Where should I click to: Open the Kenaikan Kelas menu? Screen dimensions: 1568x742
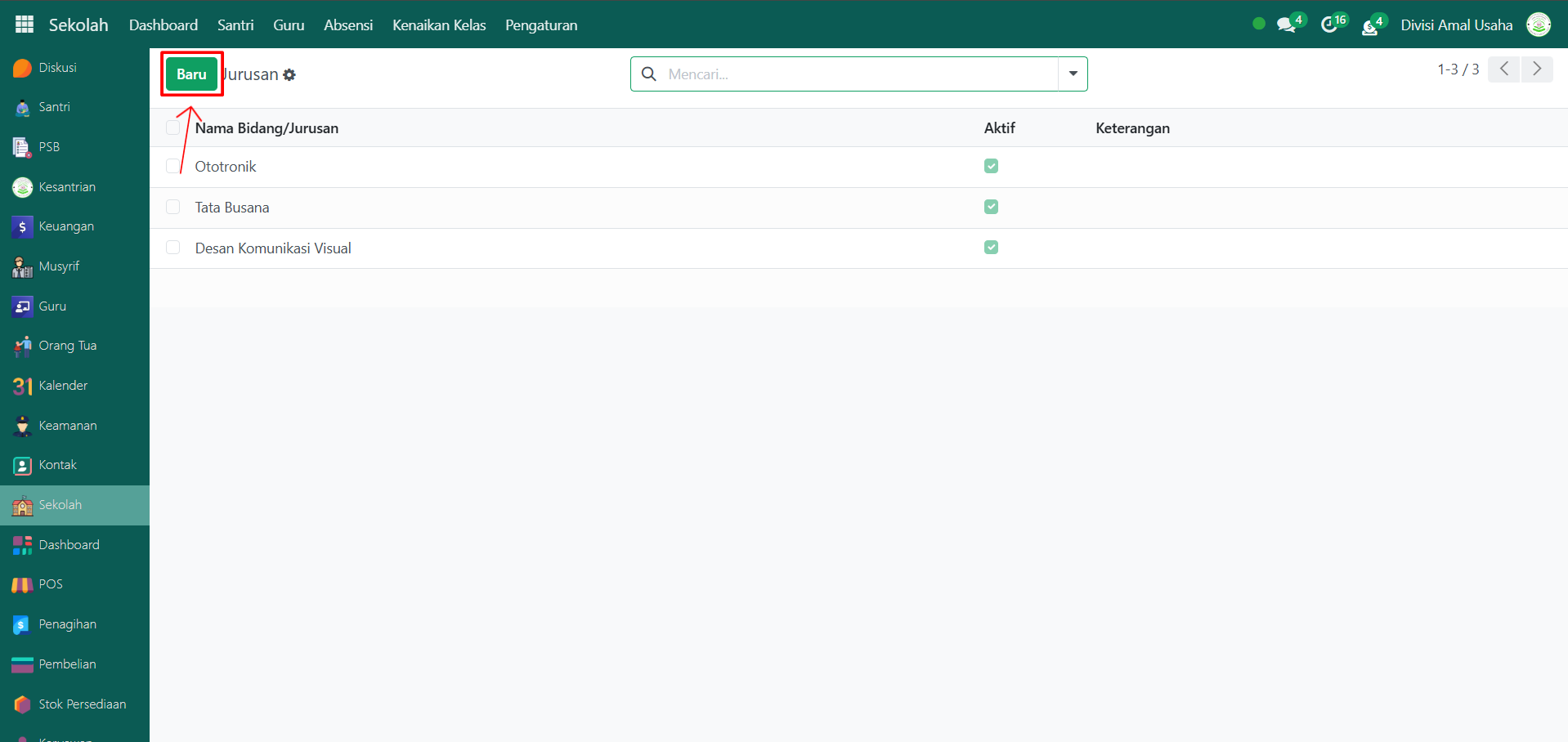click(439, 25)
